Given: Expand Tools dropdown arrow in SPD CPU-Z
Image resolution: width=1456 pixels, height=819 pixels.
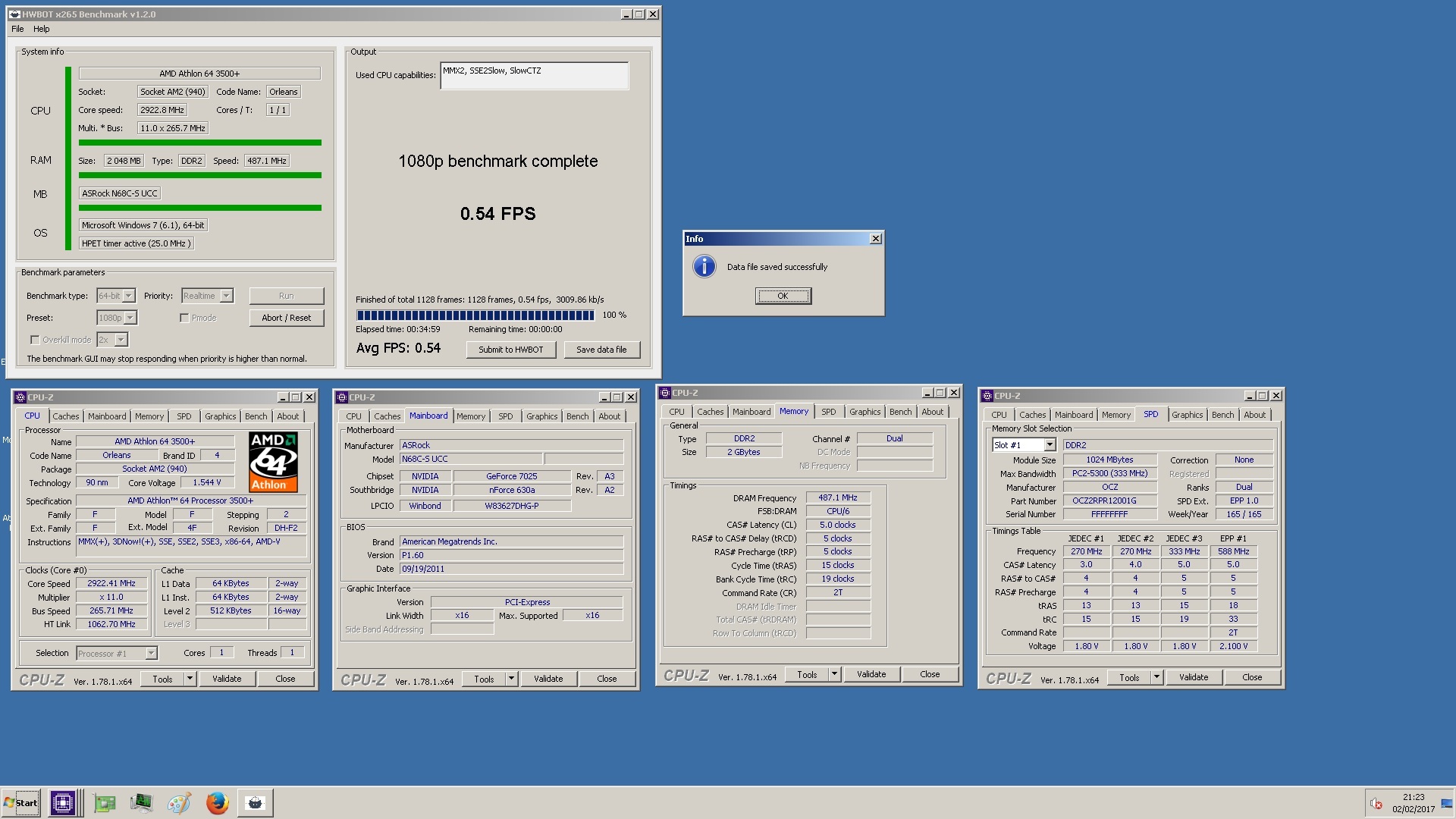Looking at the screenshot, I should [1157, 677].
